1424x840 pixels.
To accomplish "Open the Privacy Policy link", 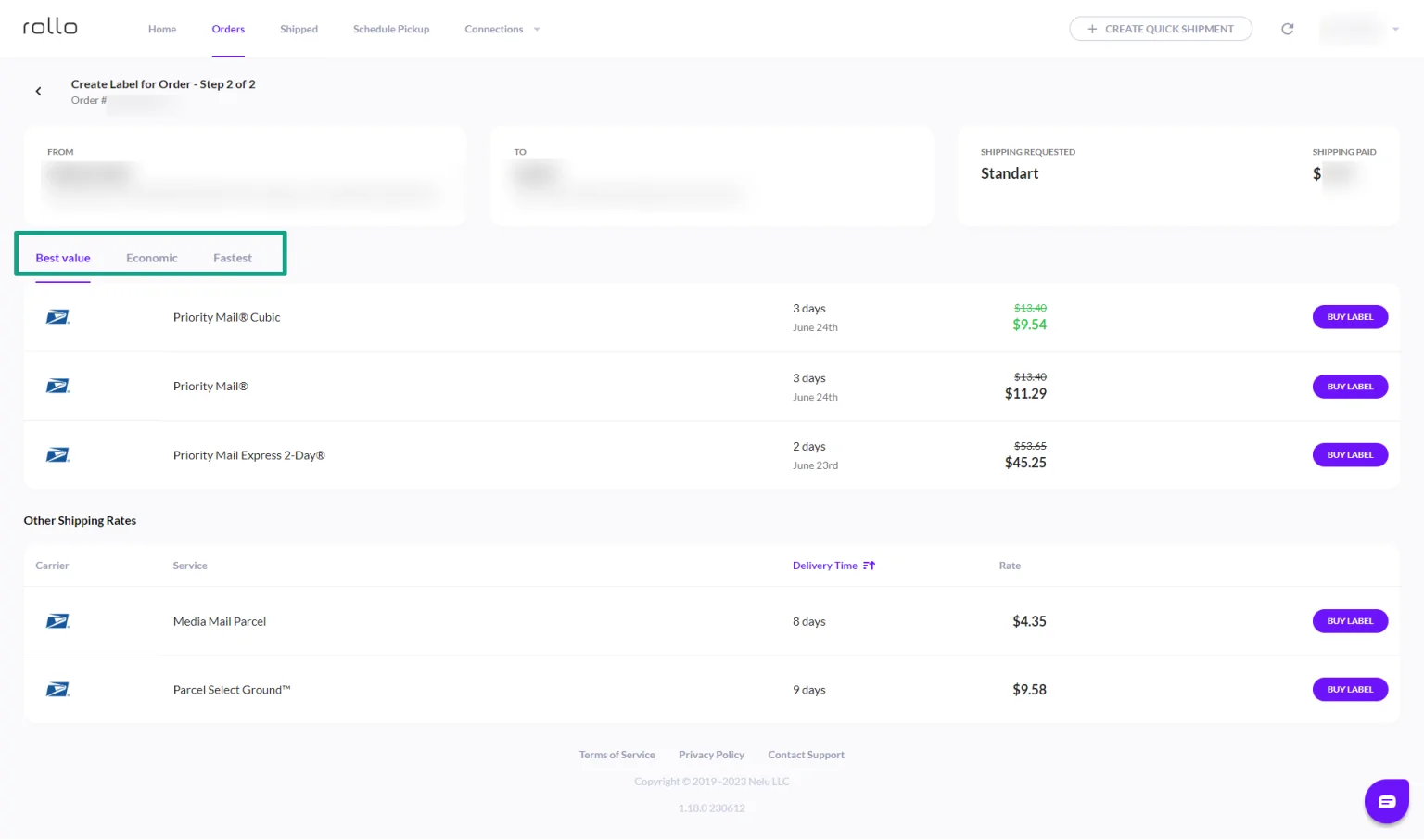I will [711, 754].
